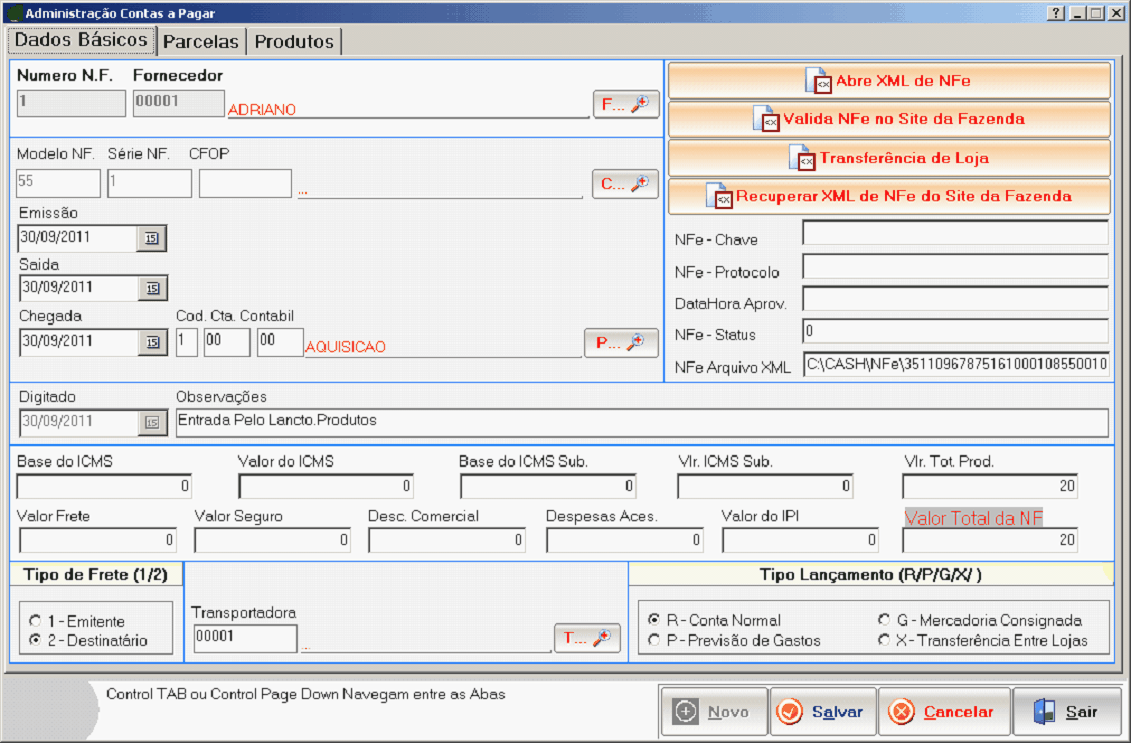This screenshot has height=744, width=1132.
Task: Click the conta contábil lookup button
Action: [x=621, y=343]
